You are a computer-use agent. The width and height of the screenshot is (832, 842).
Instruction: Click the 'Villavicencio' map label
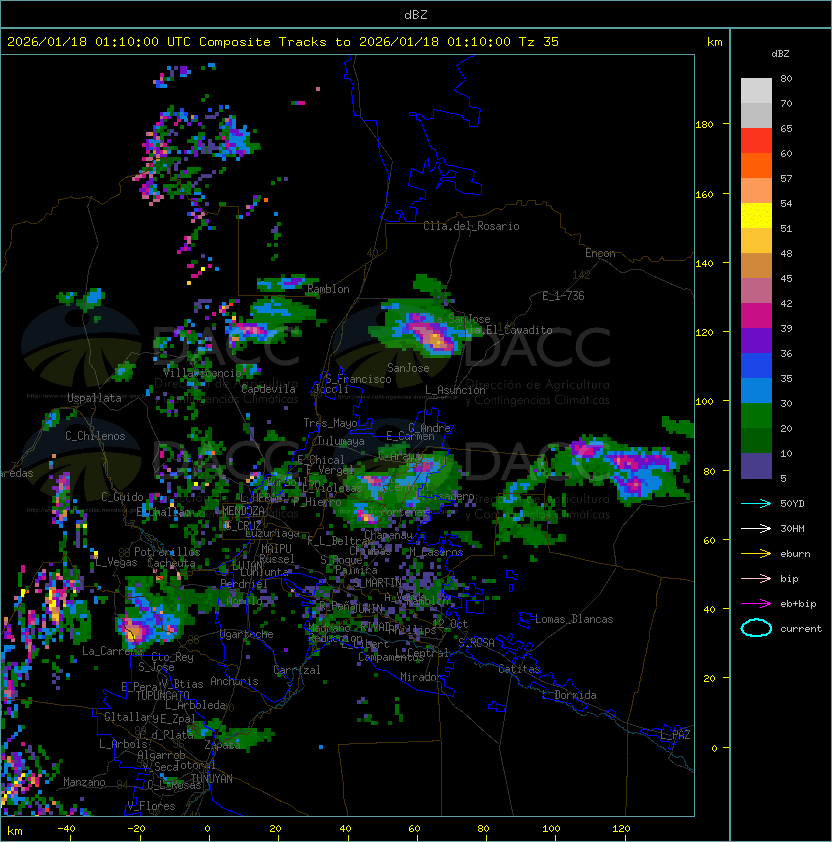[x=202, y=373]
